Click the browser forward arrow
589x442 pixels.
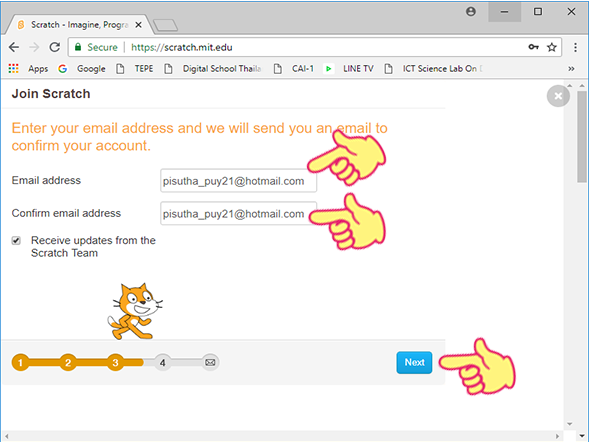[x=34, y=47]
